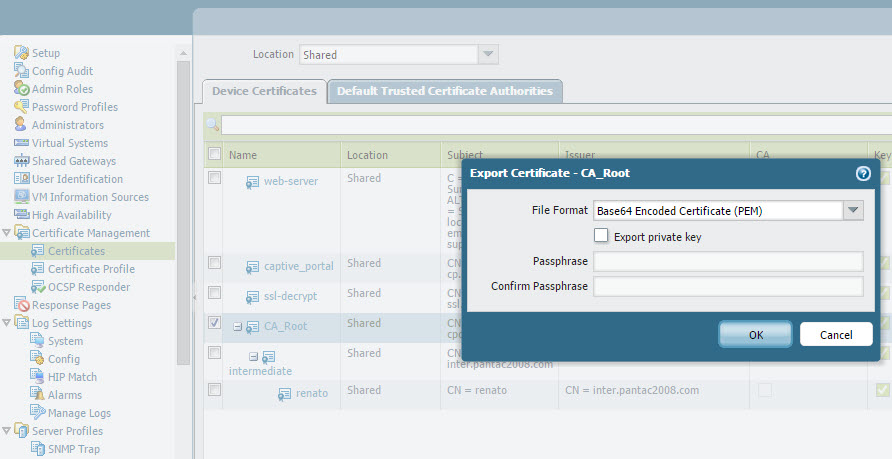Collapse the Certificate Management tree node
The image size is (892, 459).
[7, 233]
